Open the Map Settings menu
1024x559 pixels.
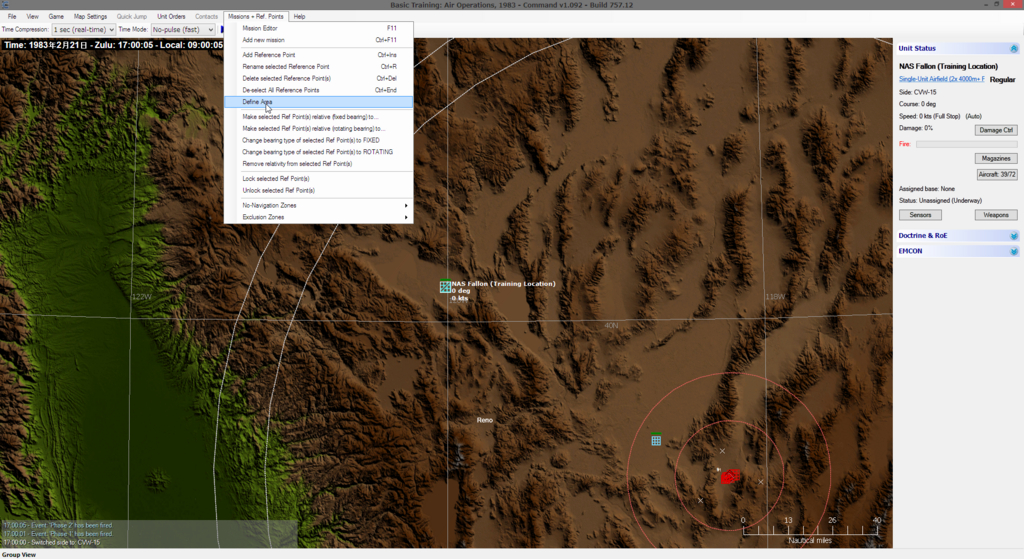90,16
